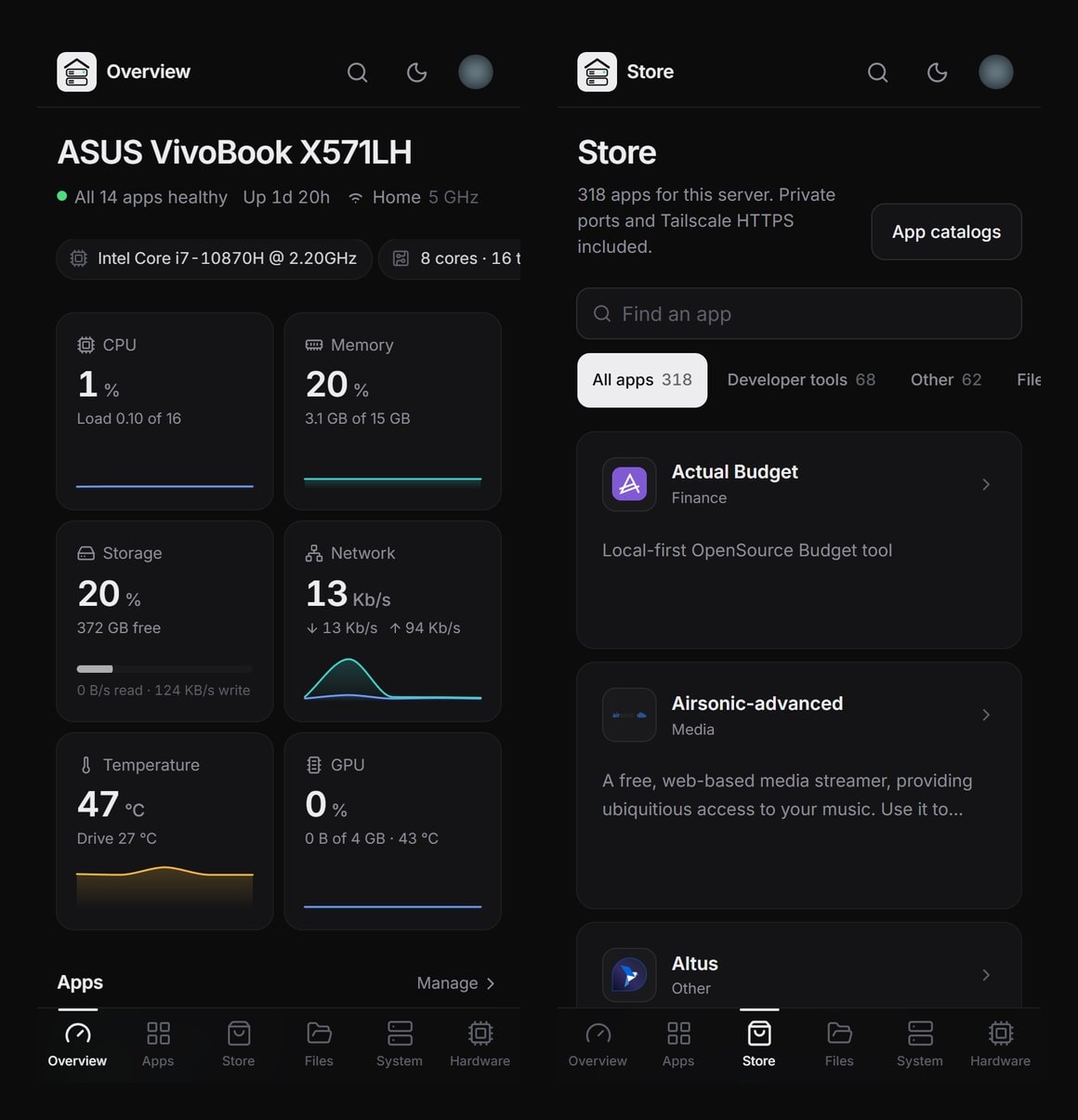Click the App catalogs button
This screenshot has width=1078, height=1120.
pyautogui.click(x=946, y=231)
